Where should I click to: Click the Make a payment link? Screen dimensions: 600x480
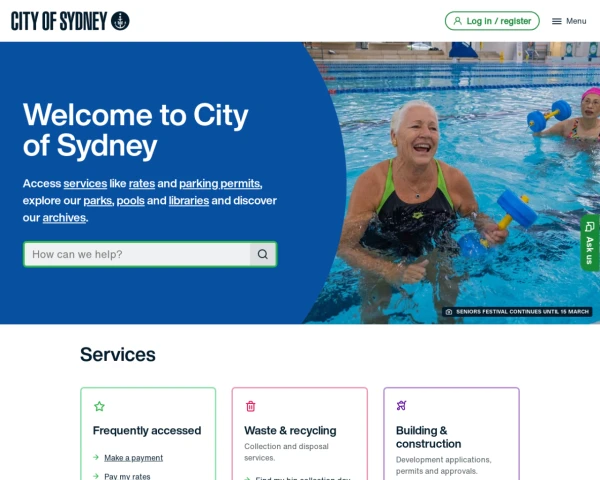click(x=134, y=458)
